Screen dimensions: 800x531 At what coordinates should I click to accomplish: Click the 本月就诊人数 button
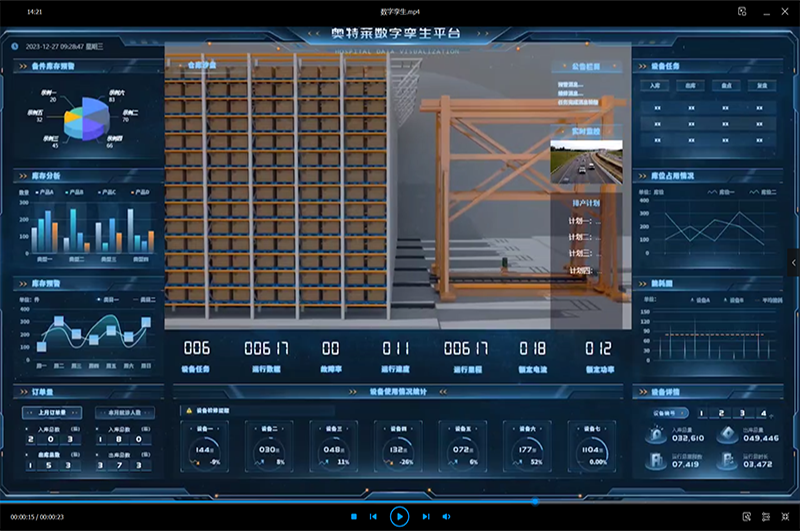coord(125,412)
